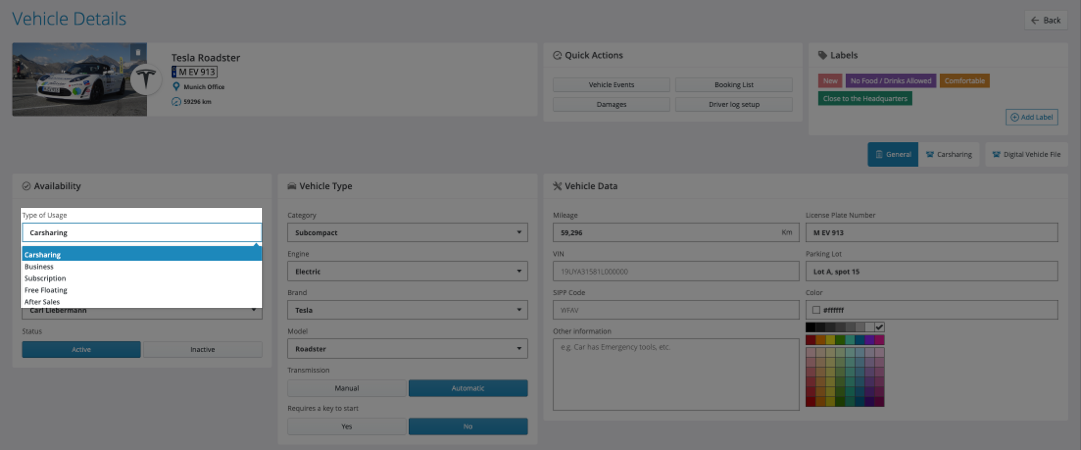Open Vehicle Events quick action
Viewport: 1081px width, 450px height.
tap(612, 85)
